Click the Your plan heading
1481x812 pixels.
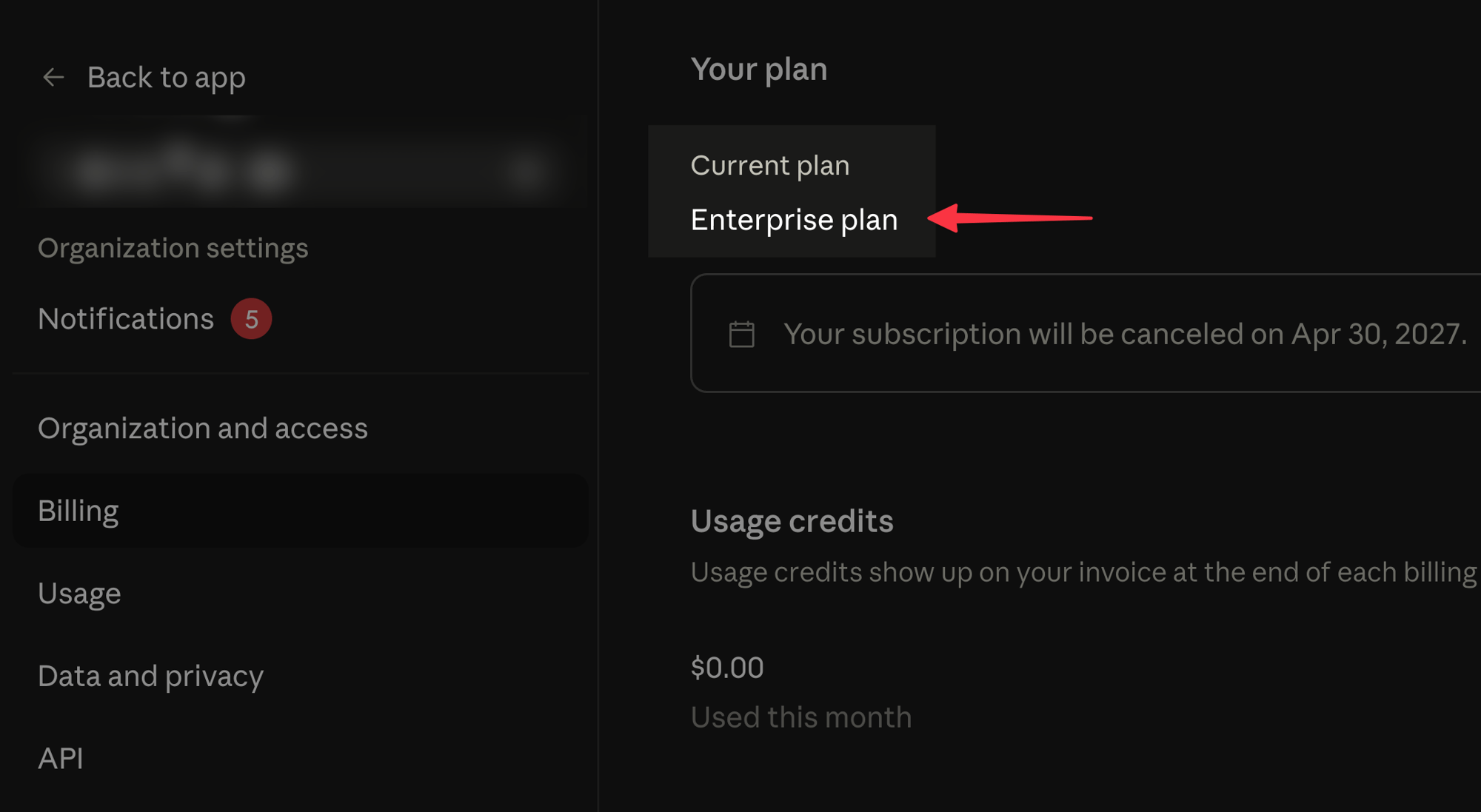point(759,70)
